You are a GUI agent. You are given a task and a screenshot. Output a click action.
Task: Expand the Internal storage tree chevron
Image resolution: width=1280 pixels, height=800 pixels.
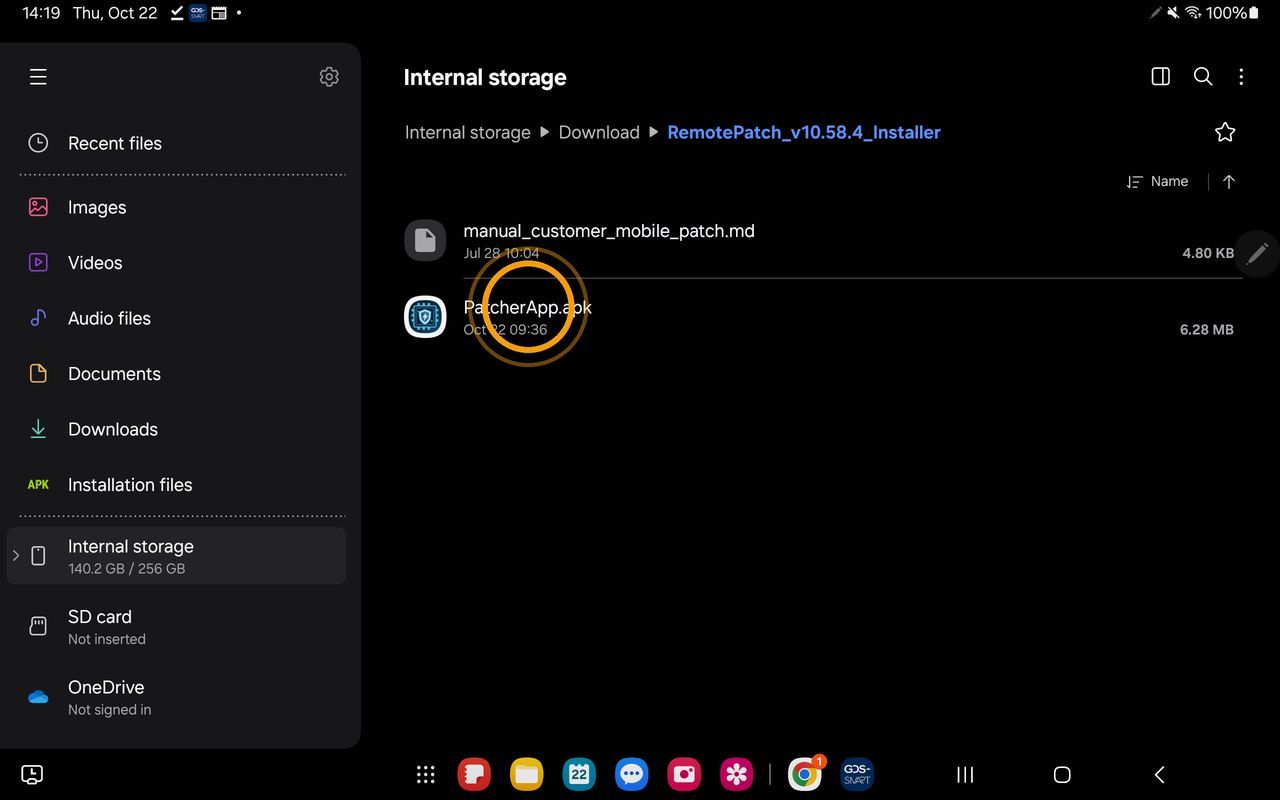click(15, 556)
